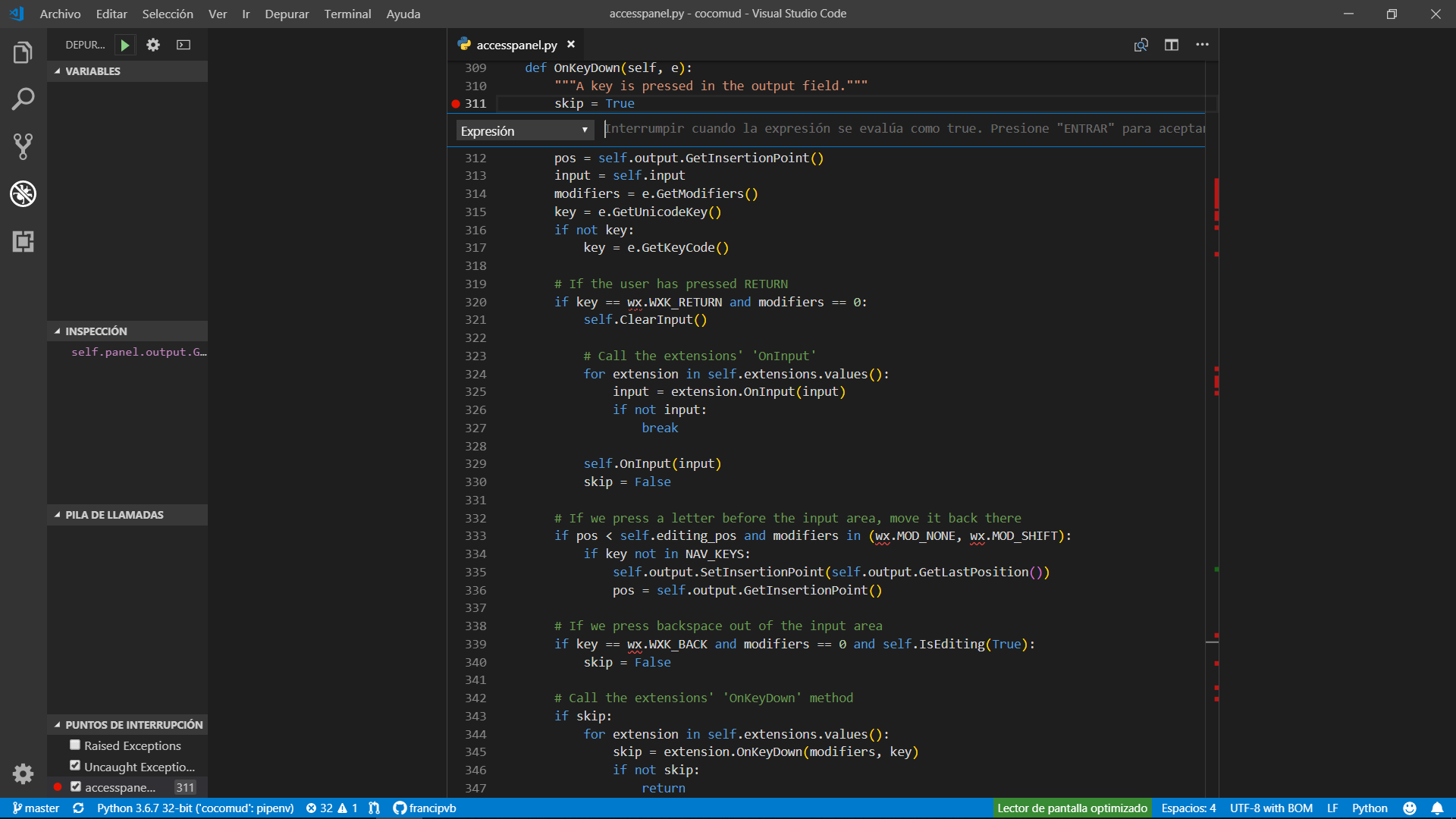Collapse the PILA DE LLAMADAS section
1456x819 pixels.
[x=127, y=515]
